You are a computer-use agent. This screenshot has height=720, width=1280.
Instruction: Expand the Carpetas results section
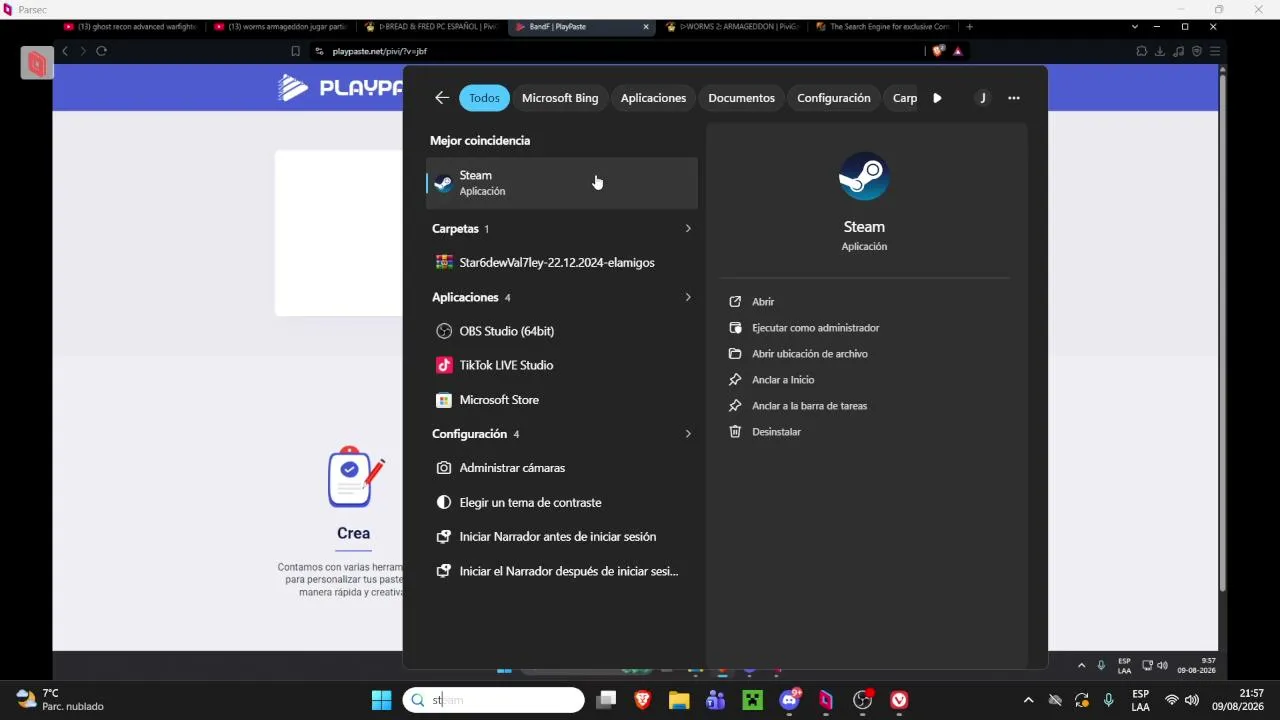tap(688, 229)
